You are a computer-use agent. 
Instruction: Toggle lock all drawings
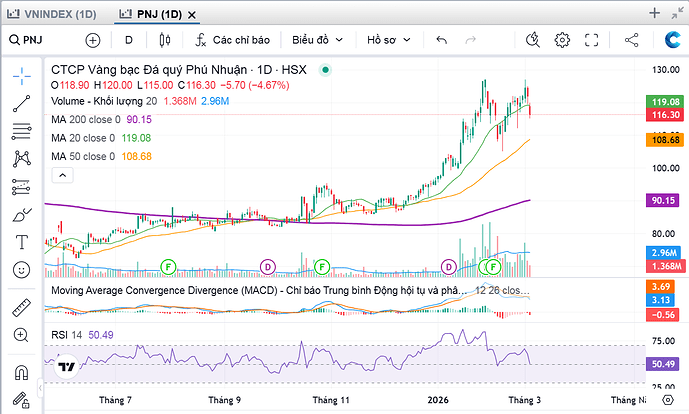21,402
